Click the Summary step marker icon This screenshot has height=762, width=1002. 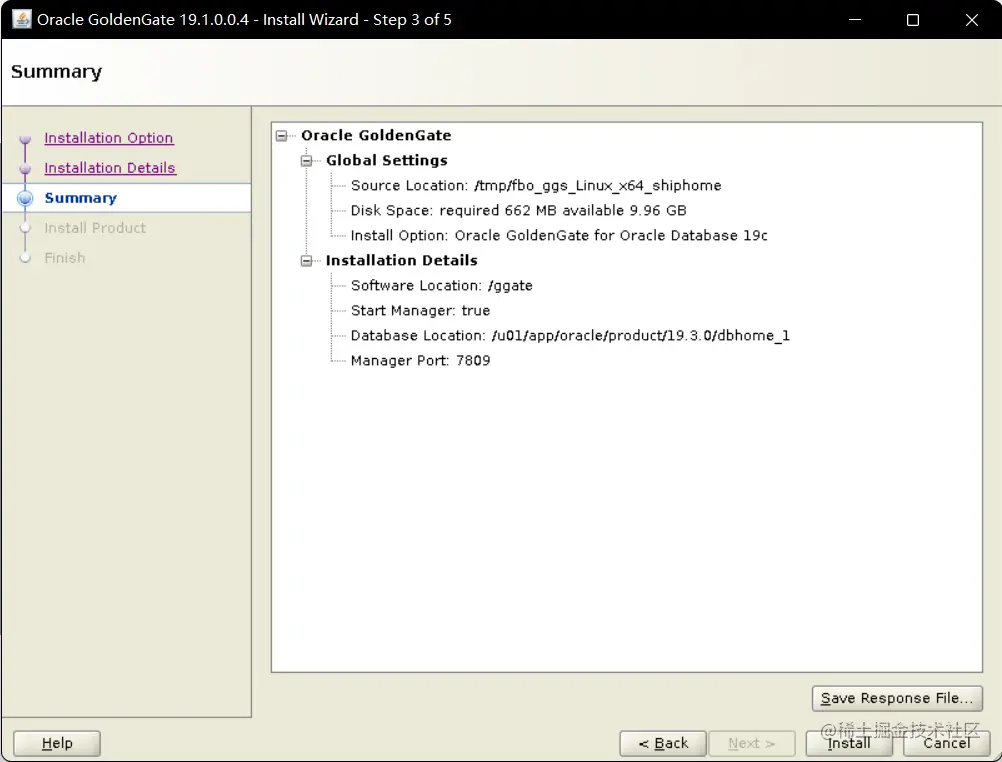[x=25, y=198]
